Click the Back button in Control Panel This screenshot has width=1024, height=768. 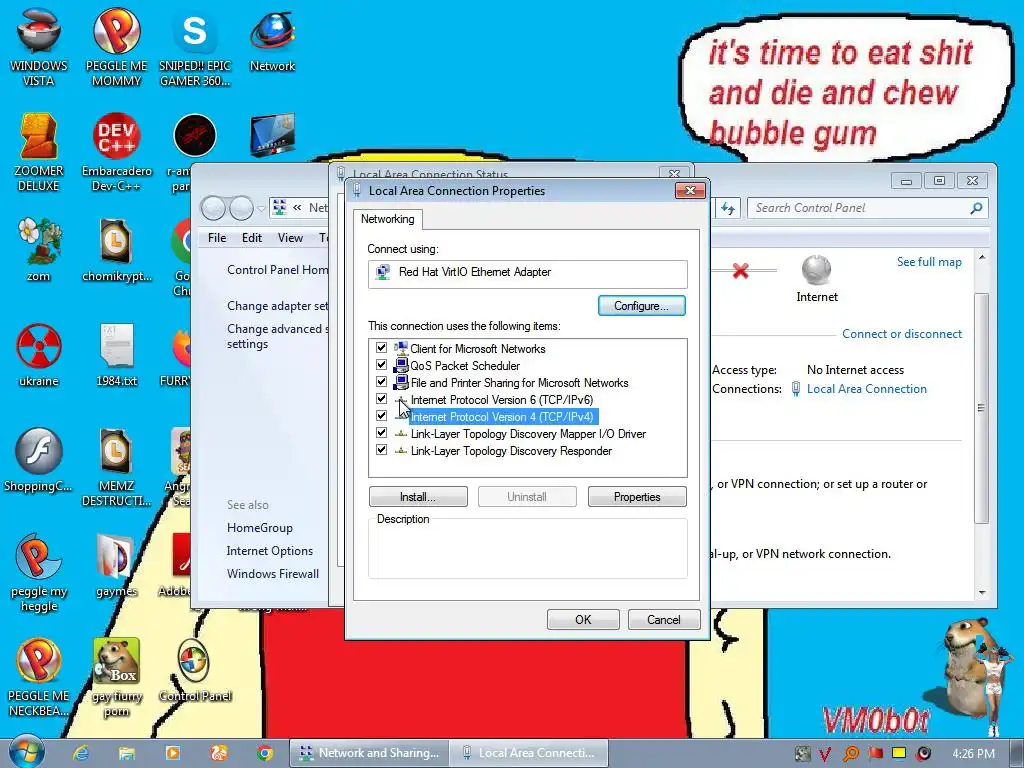pos(213,208)
